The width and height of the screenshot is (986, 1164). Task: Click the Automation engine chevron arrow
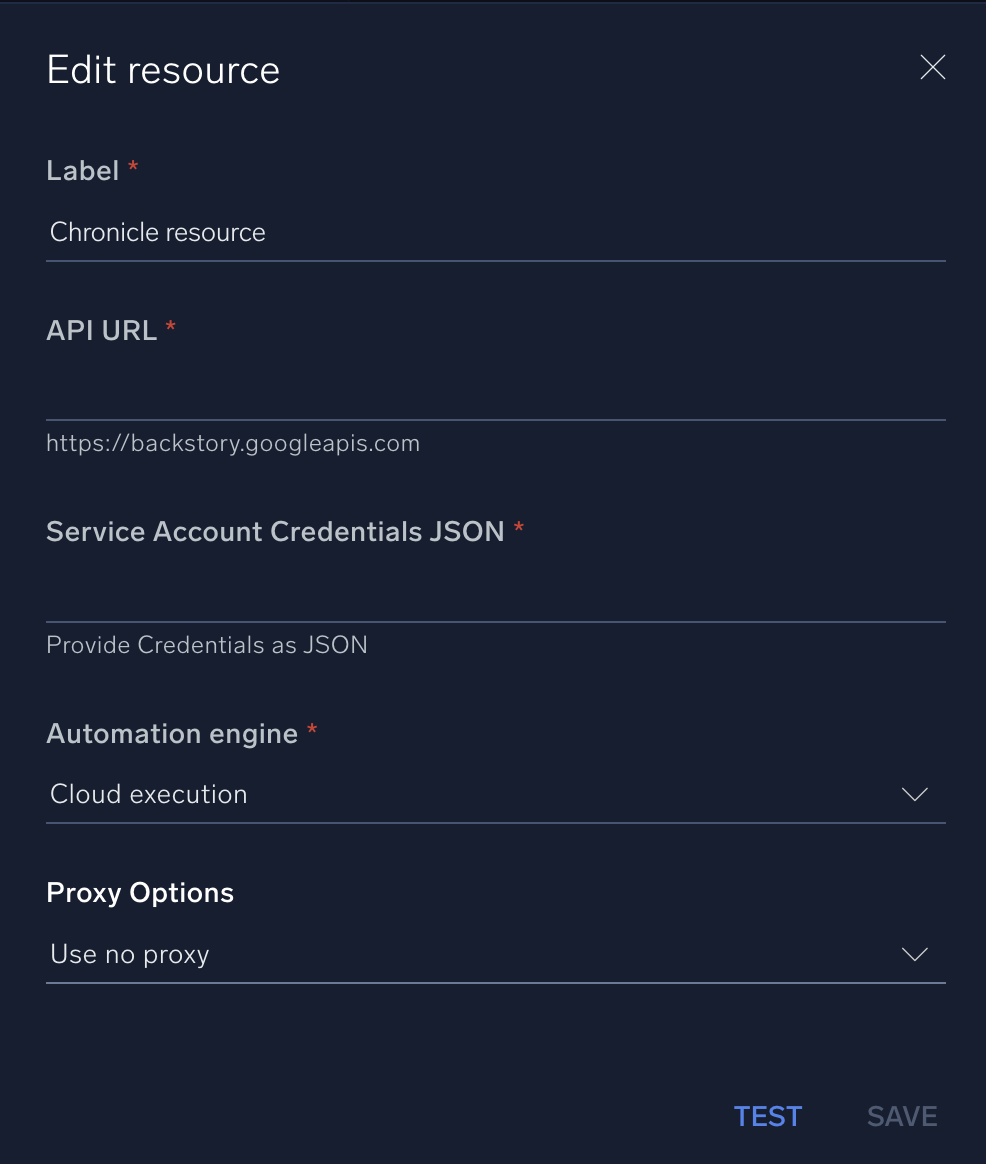pos(914,795)
